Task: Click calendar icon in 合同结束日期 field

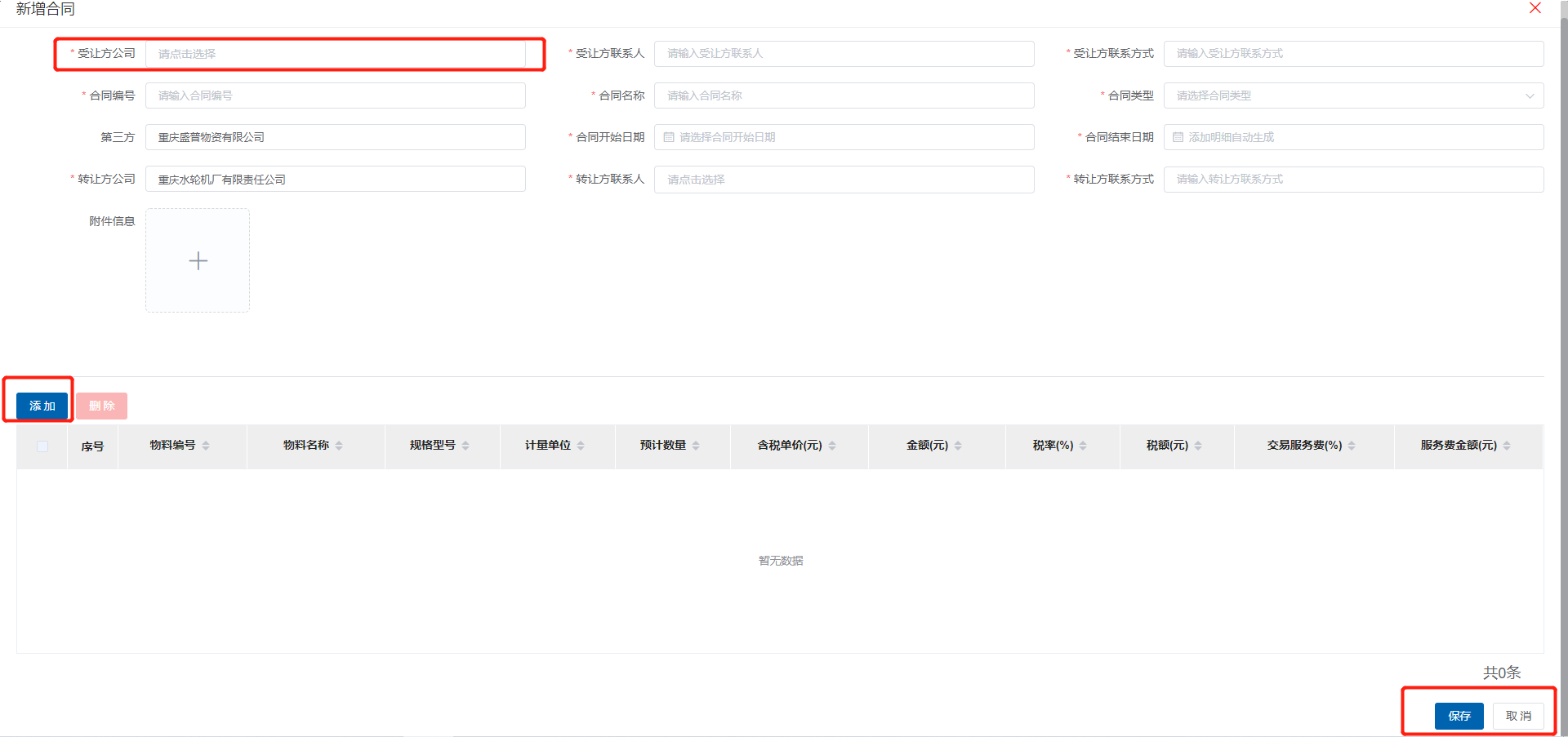Action: coord(1178,137)
